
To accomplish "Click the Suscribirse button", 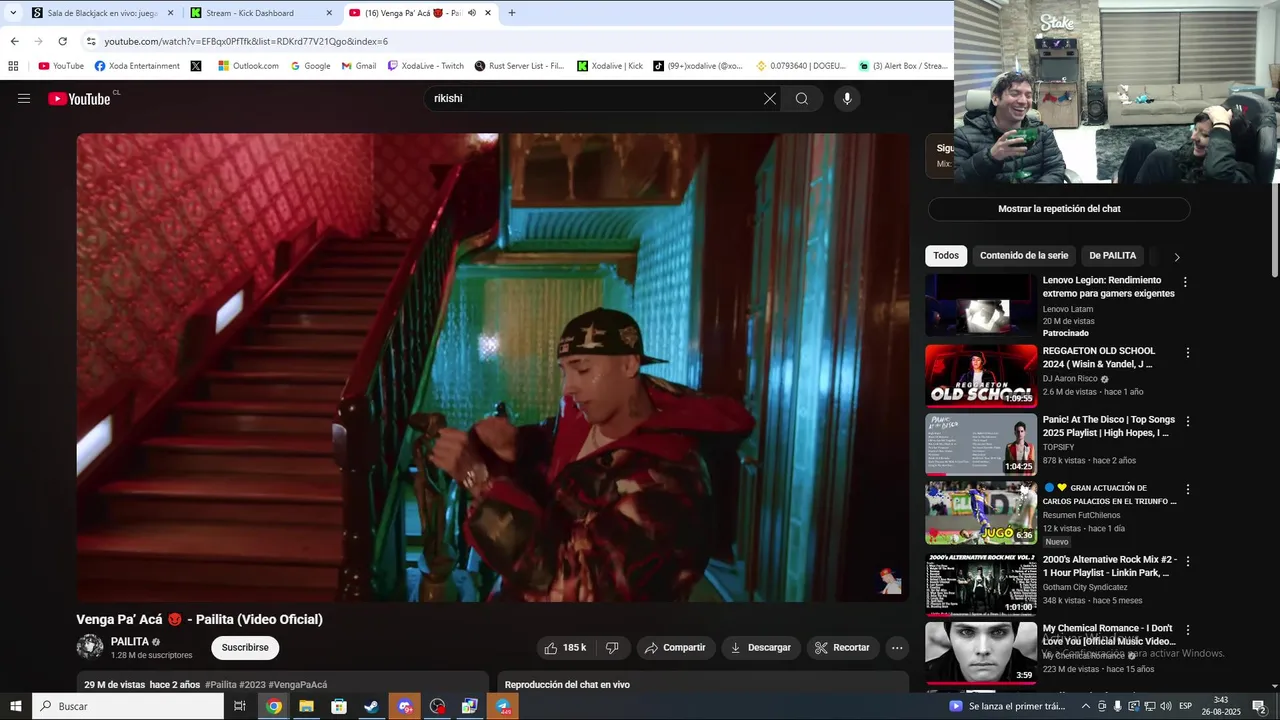I will [x=245, y=647].
